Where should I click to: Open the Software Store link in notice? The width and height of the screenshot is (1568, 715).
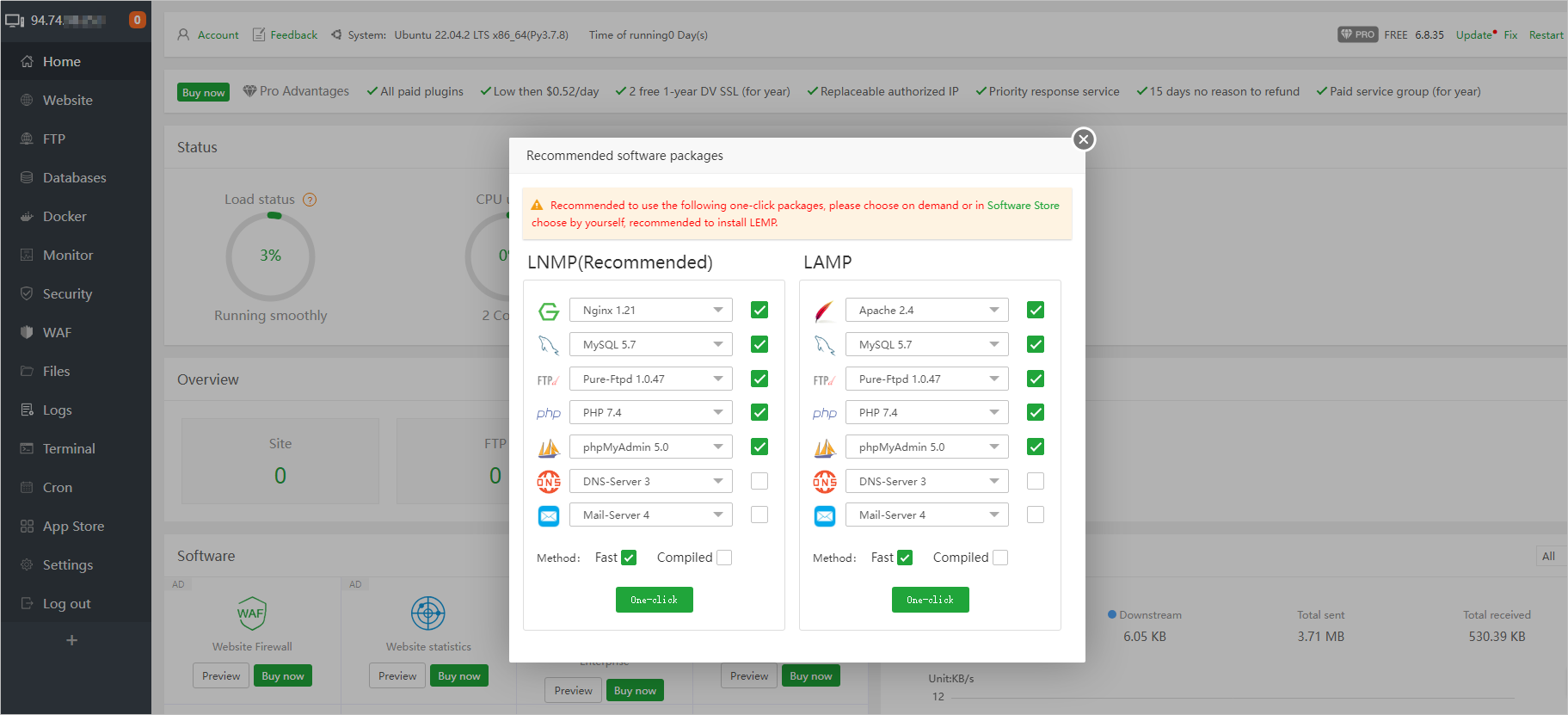[1023, 206]
